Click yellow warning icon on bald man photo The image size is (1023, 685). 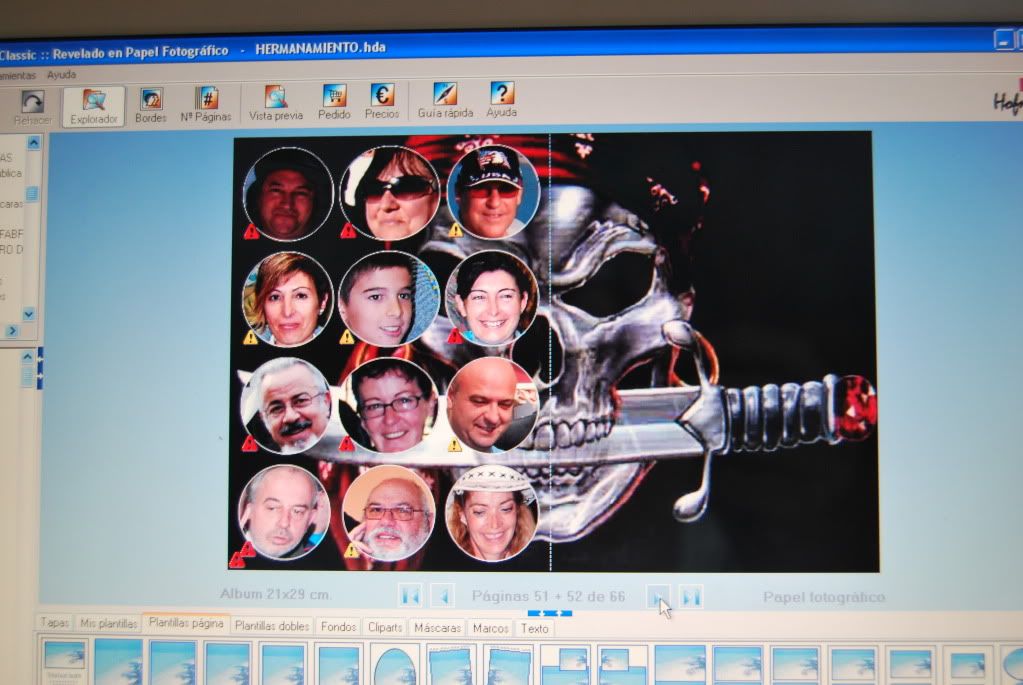tap(455, 445)
